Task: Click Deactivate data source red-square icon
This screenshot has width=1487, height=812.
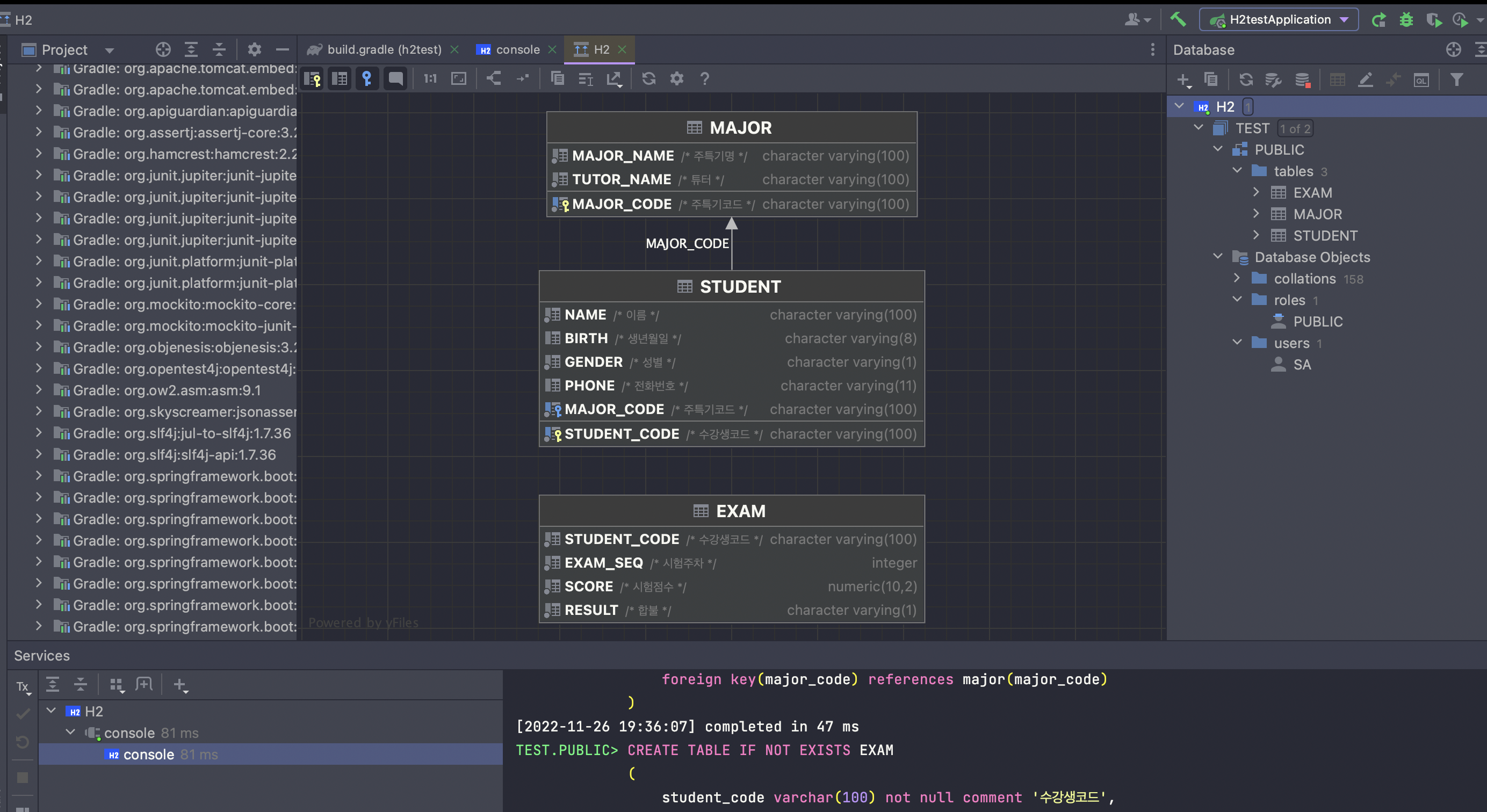Action: pyautogui.click(x=1302, y=80)
